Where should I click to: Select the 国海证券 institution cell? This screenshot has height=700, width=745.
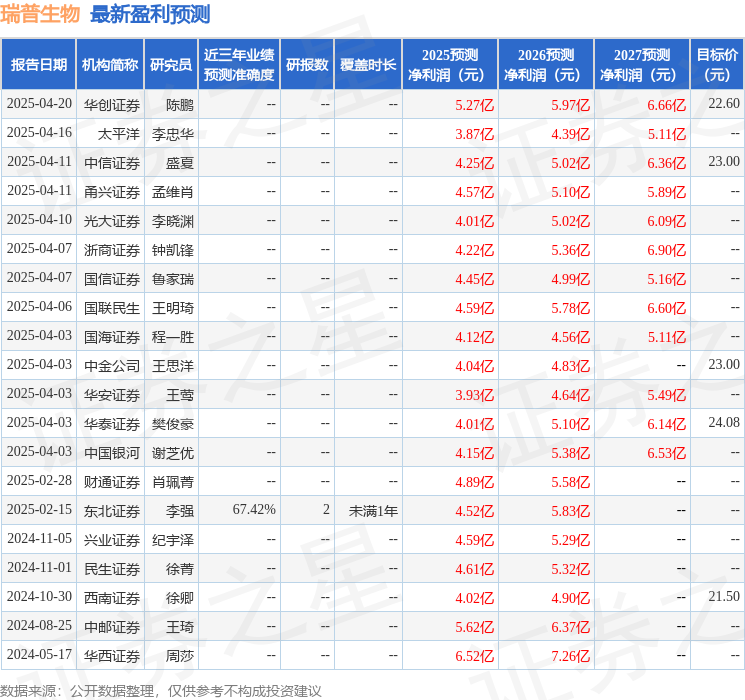[x=112, y=336]
